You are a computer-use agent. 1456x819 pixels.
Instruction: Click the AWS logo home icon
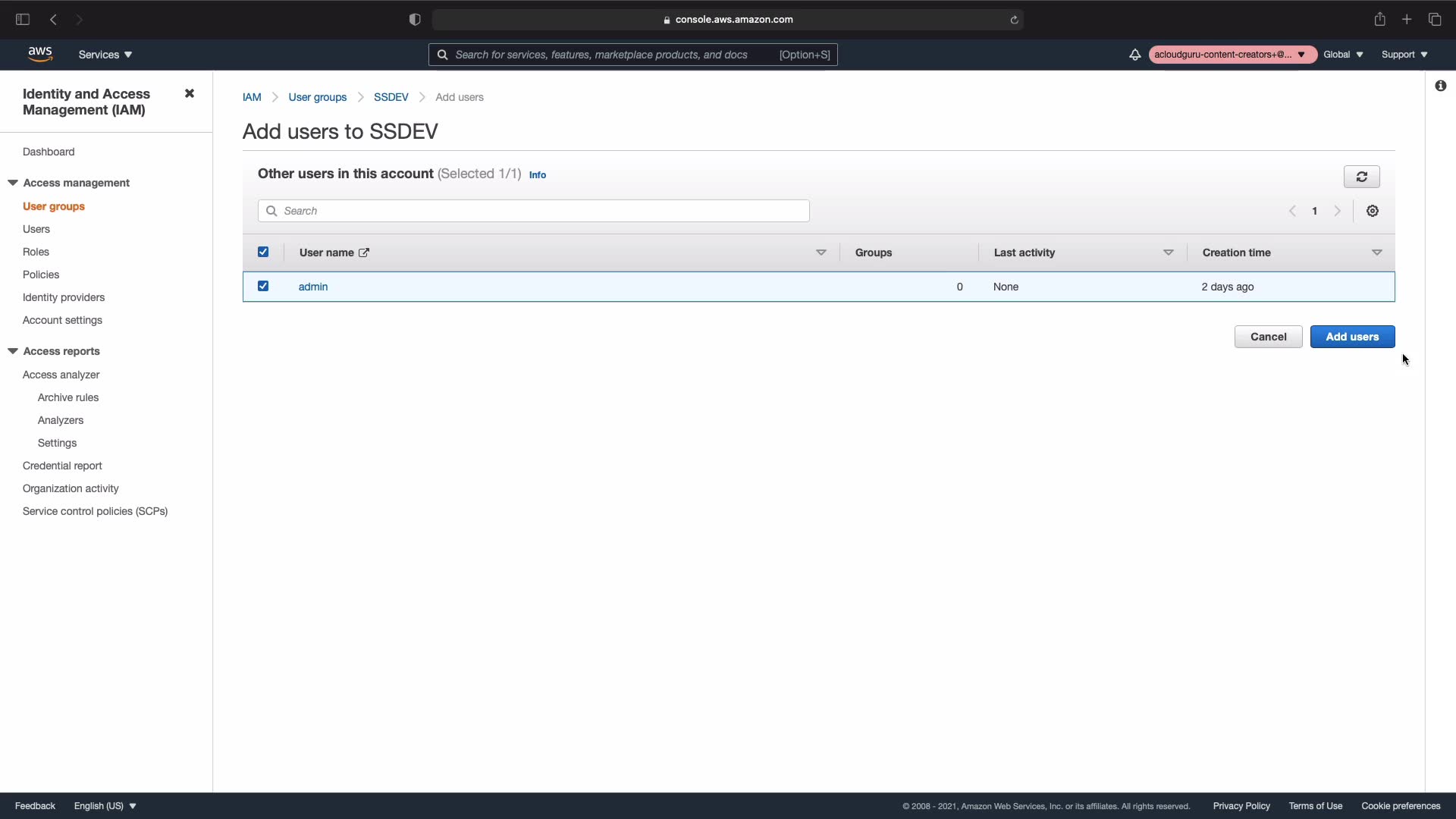pyautogui.click(x=40, y=54)
